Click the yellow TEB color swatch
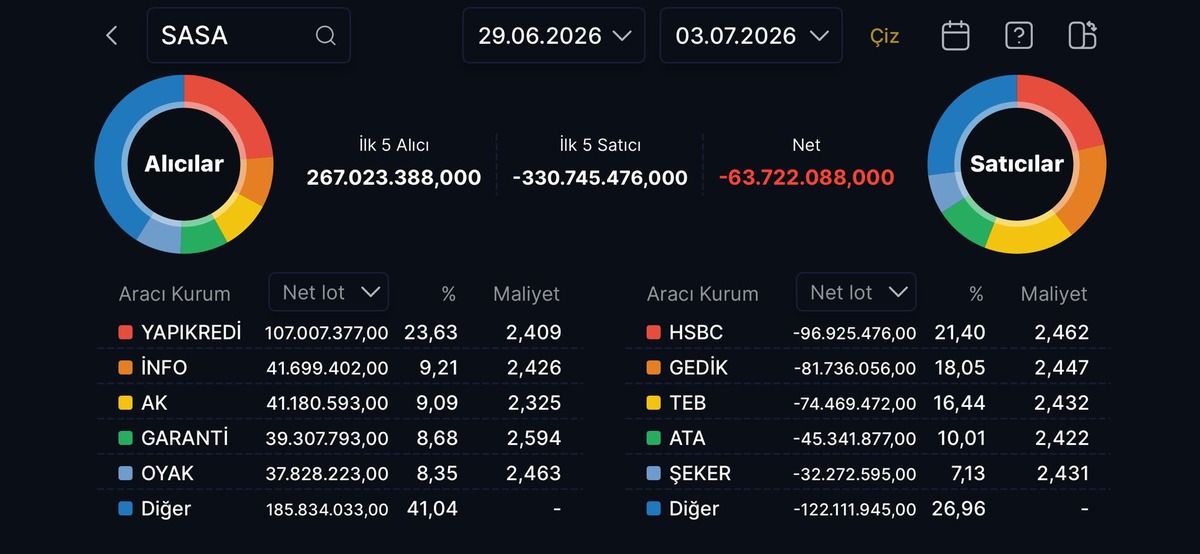The width and height of the screenshot is (1200, 554). point(654,404)
